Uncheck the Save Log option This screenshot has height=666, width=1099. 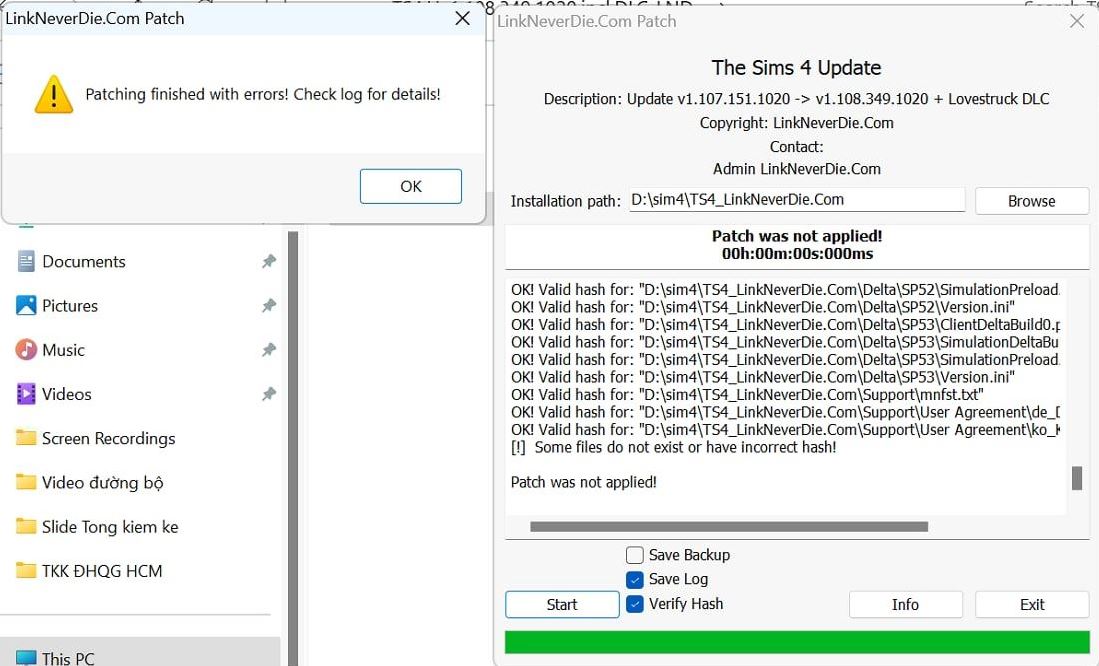click(x=633, y=579)
